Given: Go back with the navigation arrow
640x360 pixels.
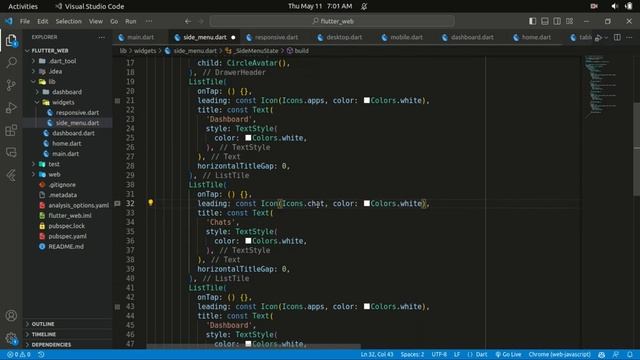Looking at the screenshot, I should tap(188, 21).
